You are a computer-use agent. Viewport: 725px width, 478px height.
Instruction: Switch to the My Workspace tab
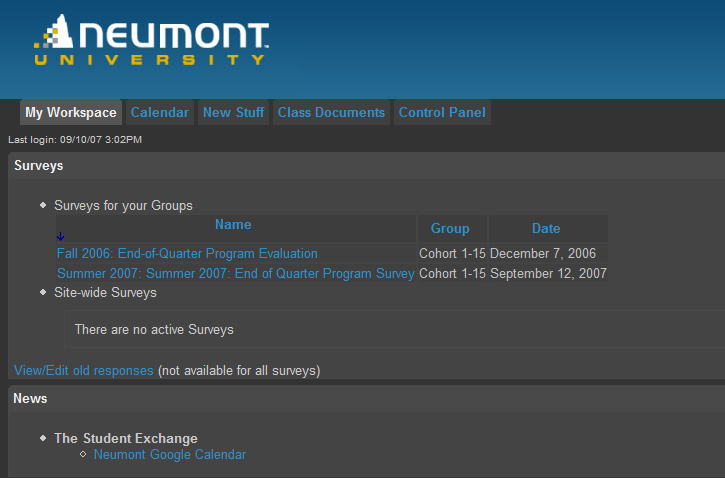pyautogui.click(x=71, y=113)
